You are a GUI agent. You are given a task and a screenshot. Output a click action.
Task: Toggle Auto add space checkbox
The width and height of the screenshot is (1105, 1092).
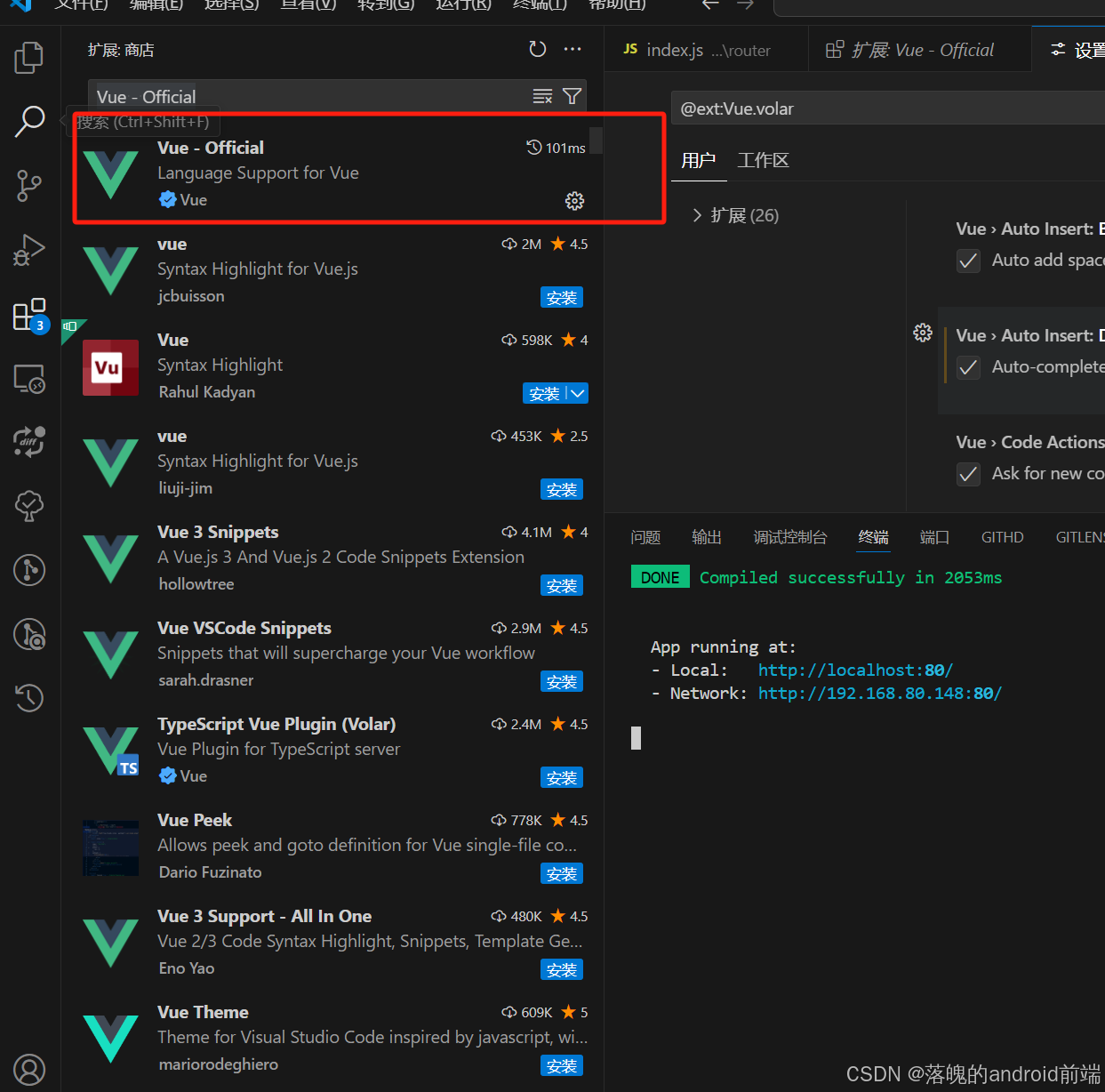pyautogui.click(x=968, y=261)
